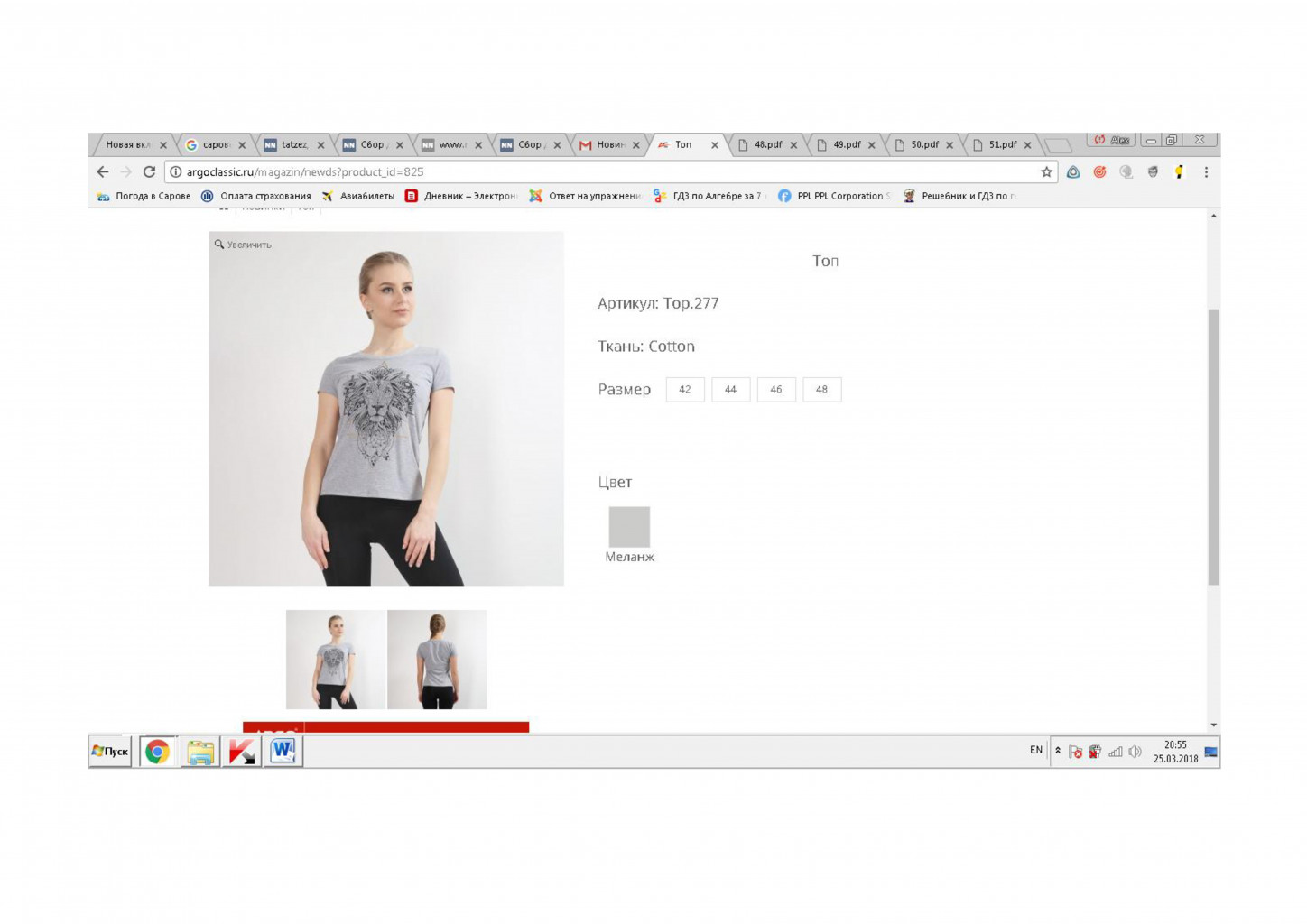Open Word from the taskbar
Image resolution: width=1307 pixels, height=924 pixels.
click(x=283, y=752)
